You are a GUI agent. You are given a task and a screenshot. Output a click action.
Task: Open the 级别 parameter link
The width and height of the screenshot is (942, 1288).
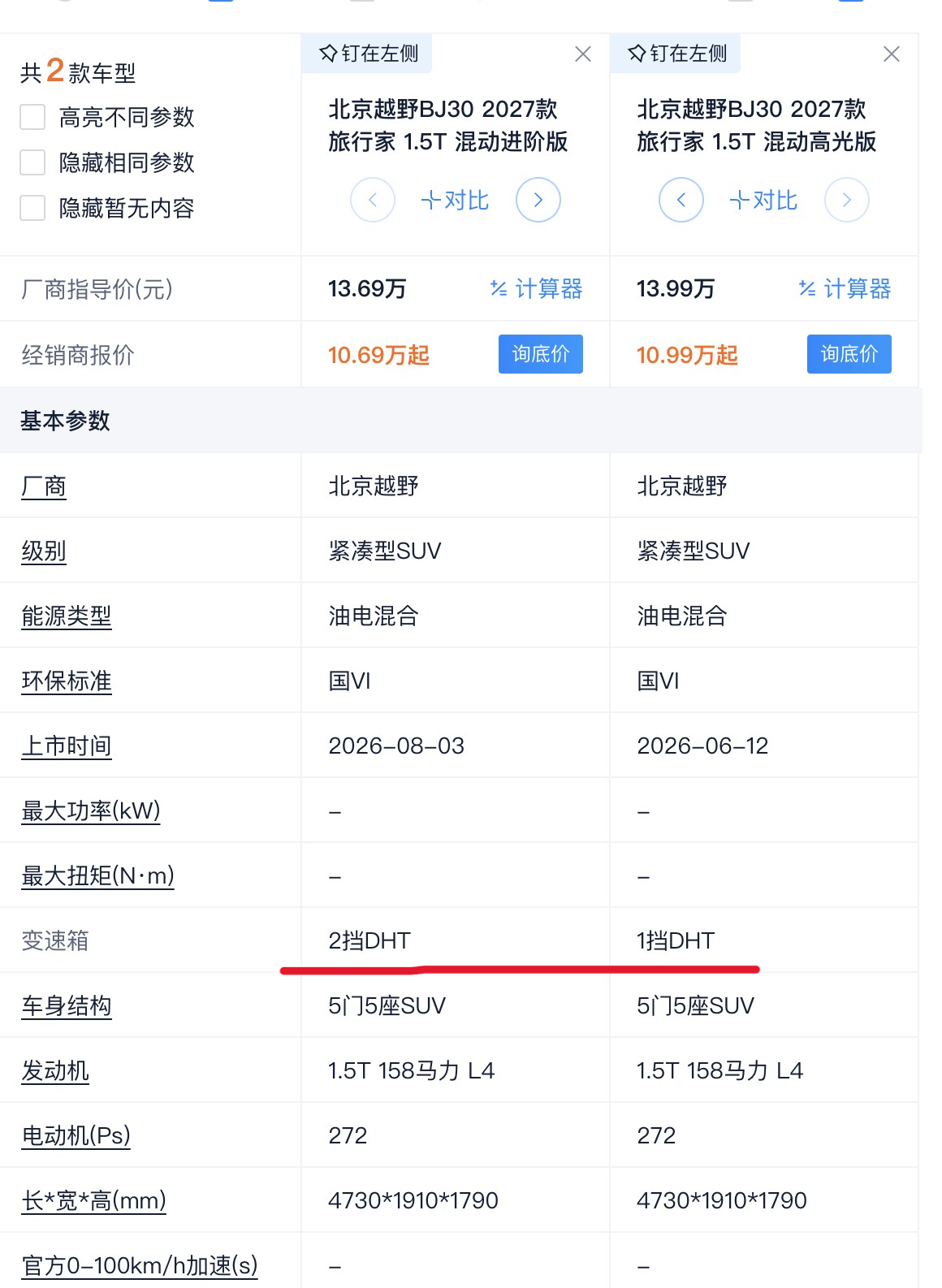(x=44, y=551)
